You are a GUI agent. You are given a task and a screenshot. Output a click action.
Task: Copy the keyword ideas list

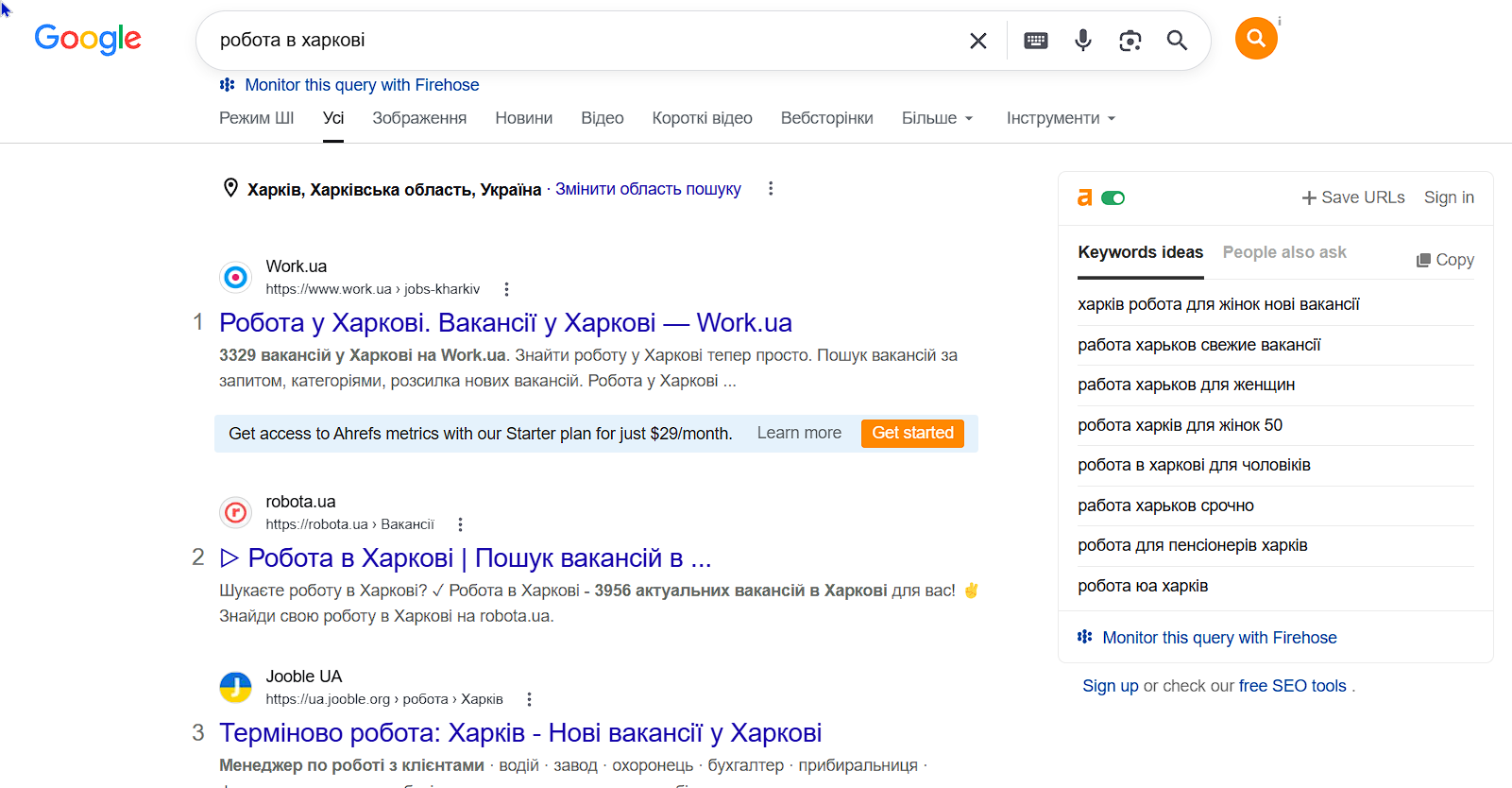(x=1445, y=260)
